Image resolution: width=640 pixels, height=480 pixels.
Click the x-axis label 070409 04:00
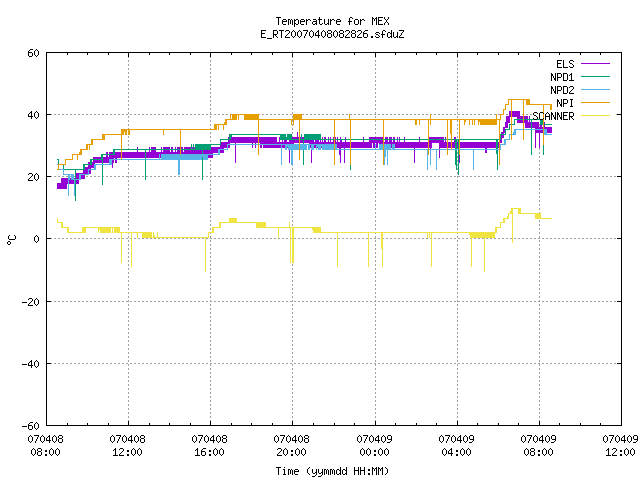pyautogui.click(x=457, y=446)
